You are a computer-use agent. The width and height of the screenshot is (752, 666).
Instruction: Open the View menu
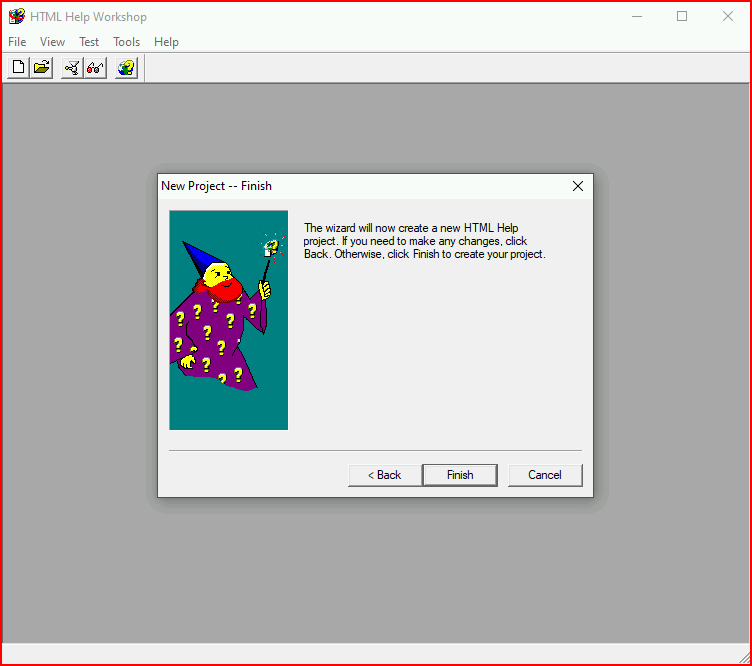[x=52, y=42]
